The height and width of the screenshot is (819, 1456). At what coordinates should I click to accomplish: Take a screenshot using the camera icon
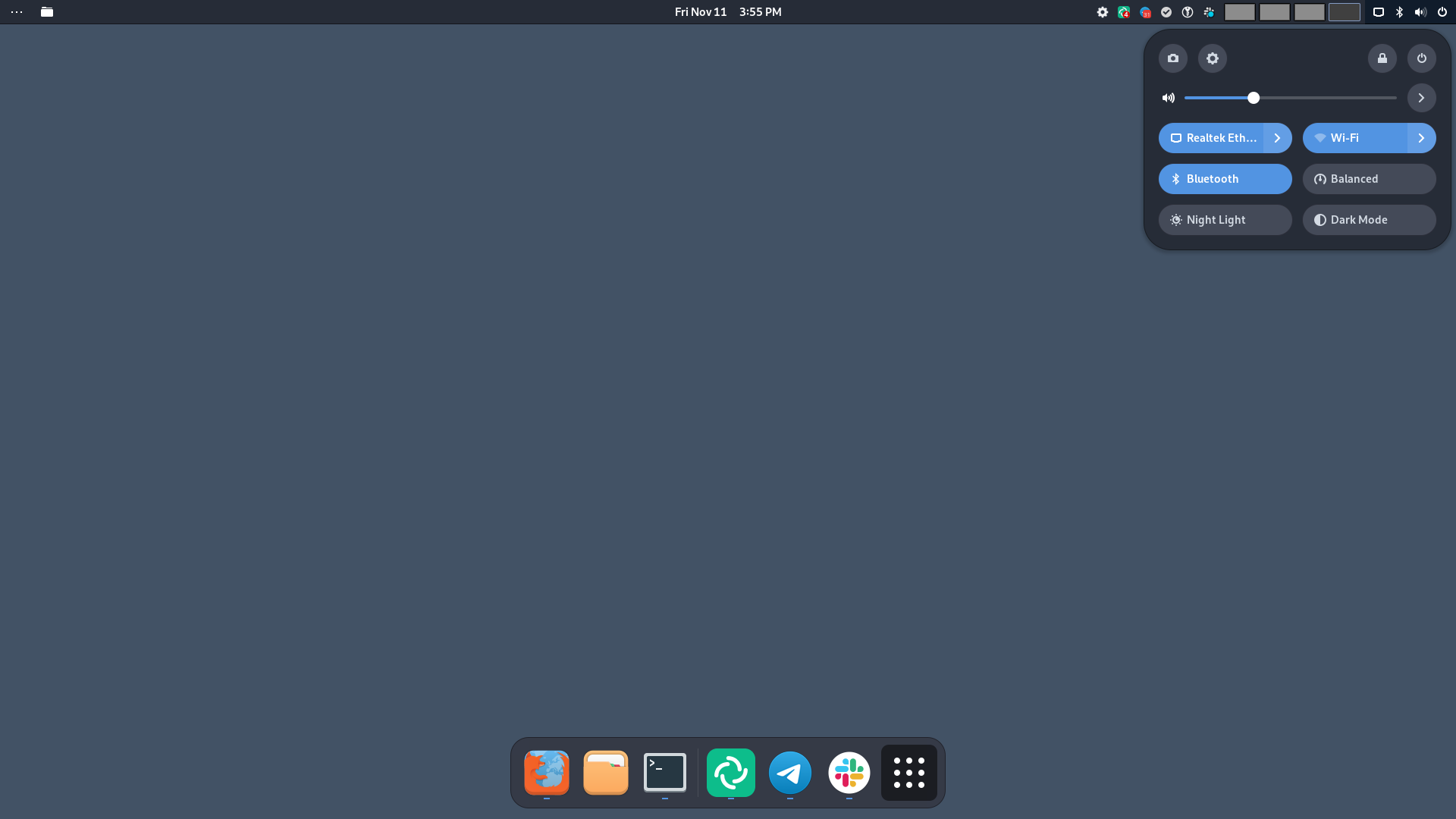[x=1172, y=58]
